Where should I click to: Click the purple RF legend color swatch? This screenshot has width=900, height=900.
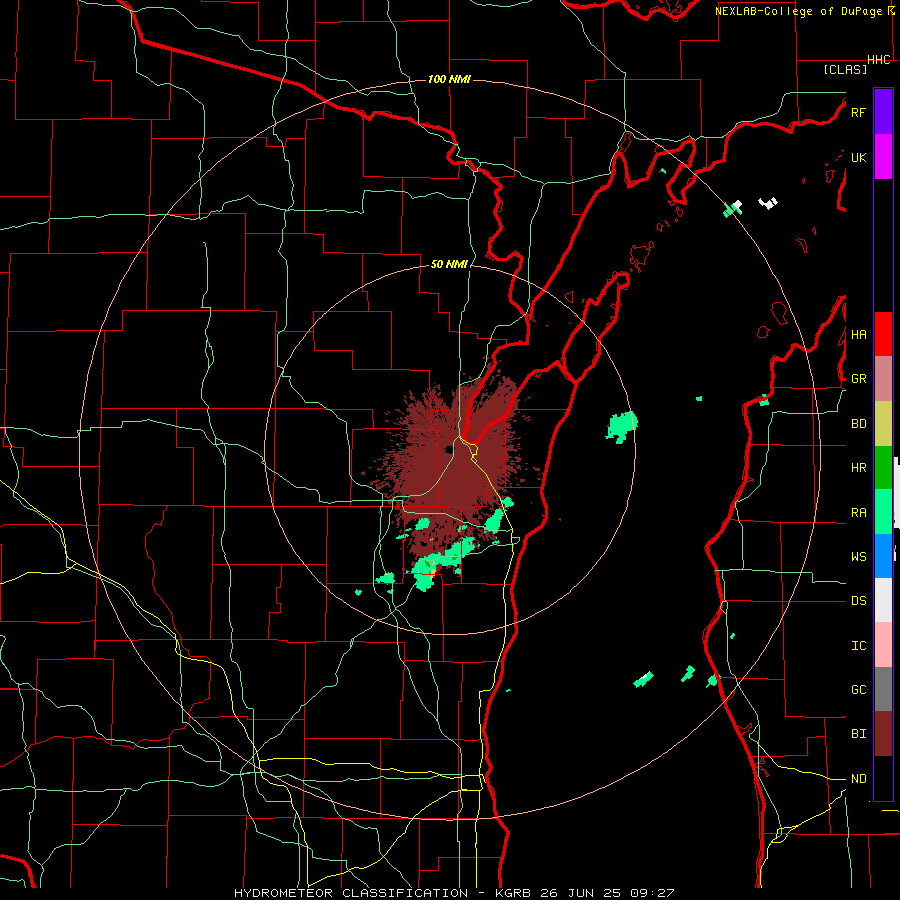tap(883, 112)
